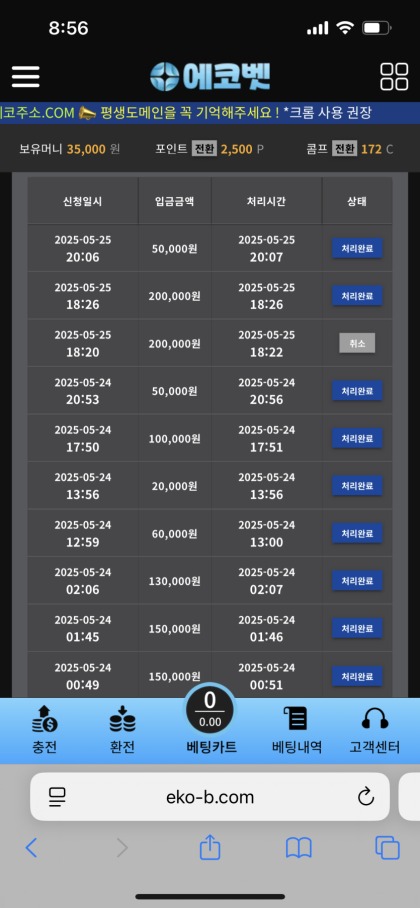Show open tabs with the tabs icon
This screenshot has height=908, width=420.
coord(388,848)
